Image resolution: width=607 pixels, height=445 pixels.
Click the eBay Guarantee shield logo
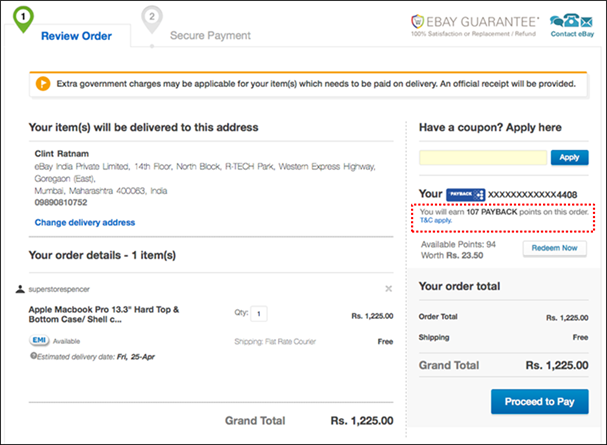point(417,22)
